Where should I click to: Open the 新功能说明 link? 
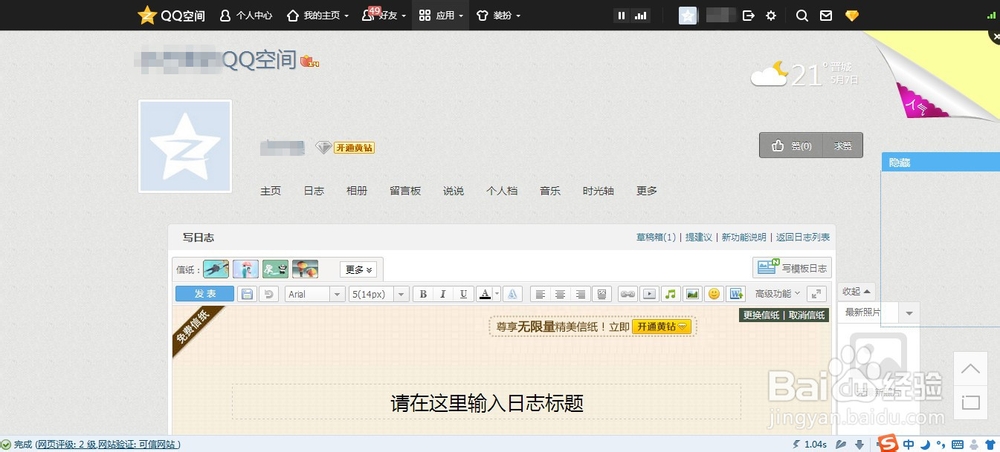coord(744,237)
